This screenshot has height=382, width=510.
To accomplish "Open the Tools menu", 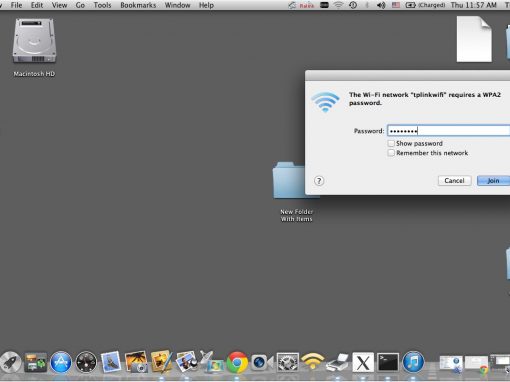I will 102,5.
